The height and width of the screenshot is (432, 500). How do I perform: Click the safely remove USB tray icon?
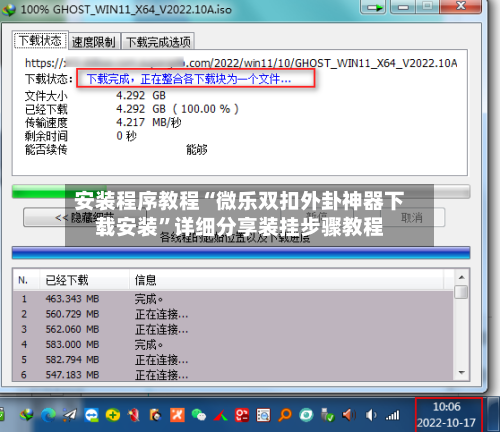pyautogui.click(x=327, y=415)
